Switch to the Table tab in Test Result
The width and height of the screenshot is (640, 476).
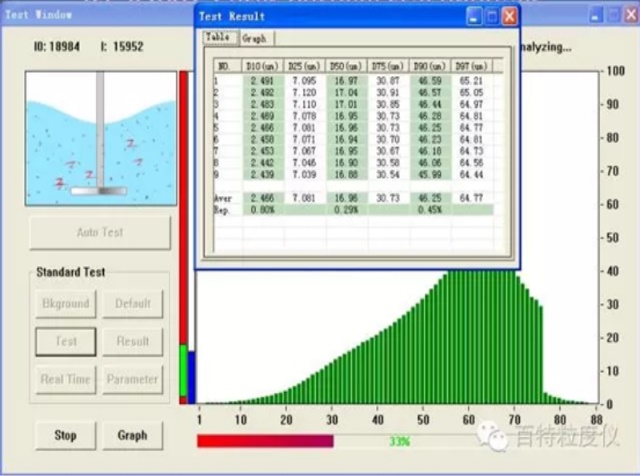tap(218, 37)
